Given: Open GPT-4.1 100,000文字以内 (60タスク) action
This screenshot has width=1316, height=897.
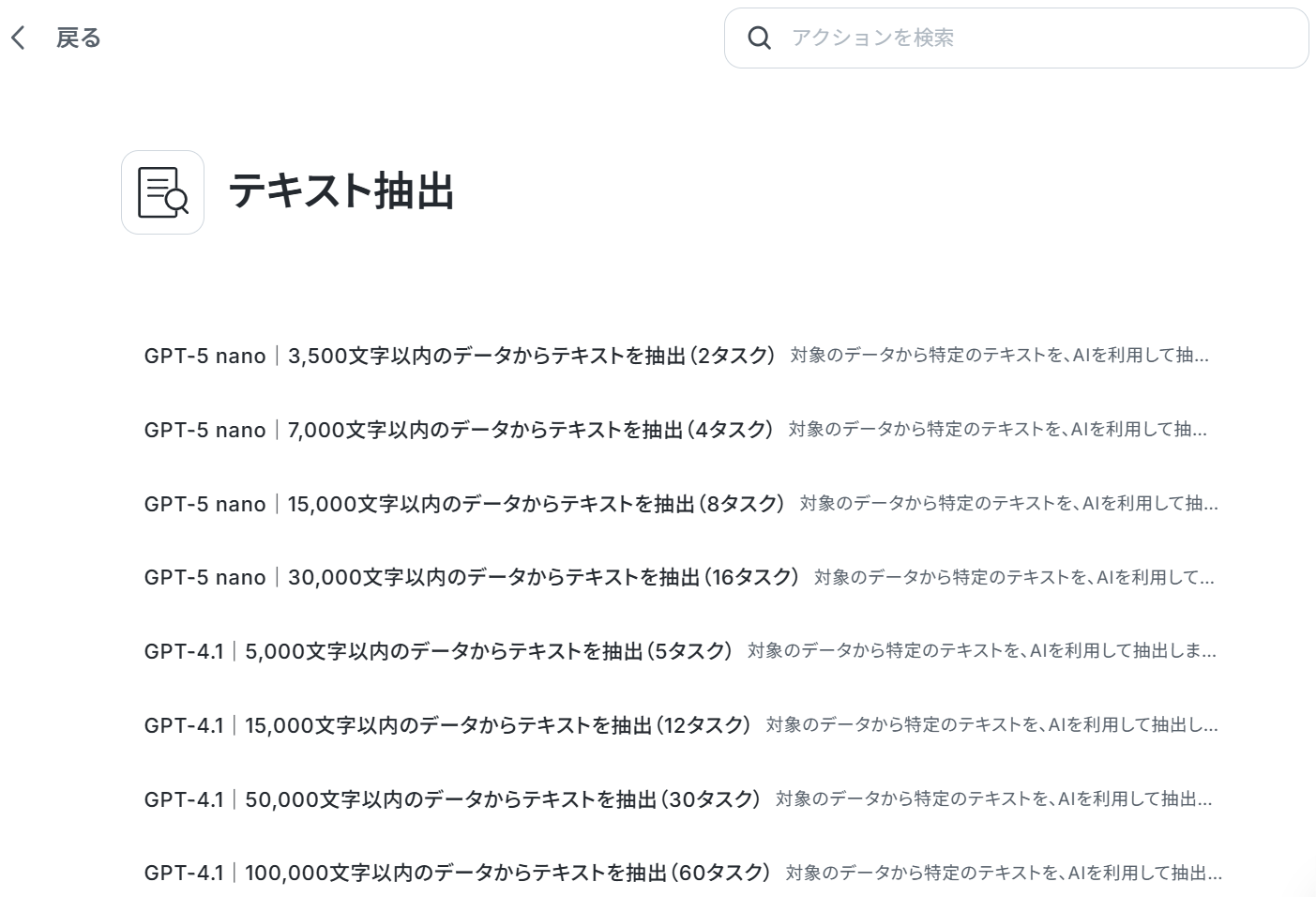Looking at the screenshot, I should (457, 873).
